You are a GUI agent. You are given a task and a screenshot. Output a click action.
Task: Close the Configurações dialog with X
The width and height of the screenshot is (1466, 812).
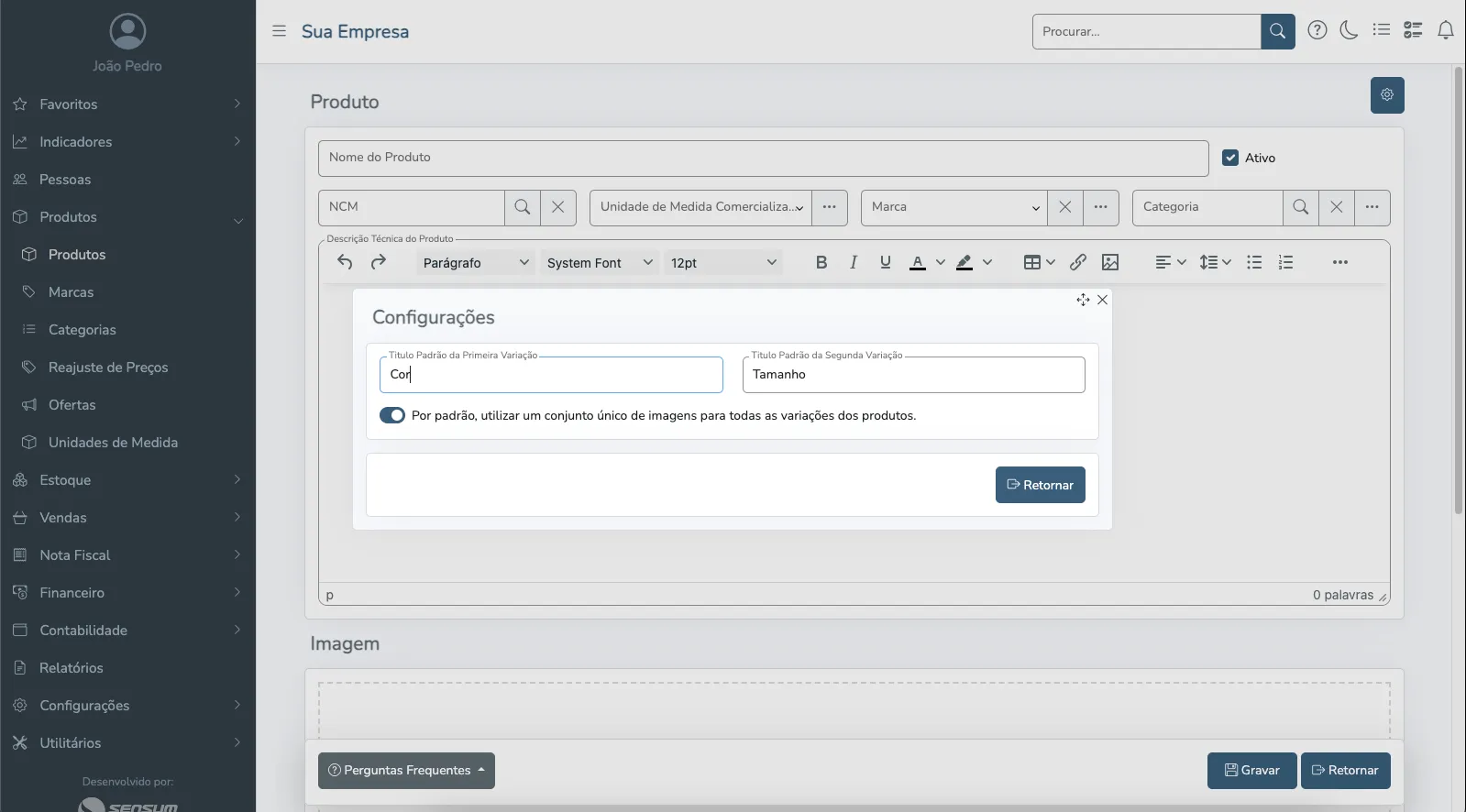click(1102, 300)
